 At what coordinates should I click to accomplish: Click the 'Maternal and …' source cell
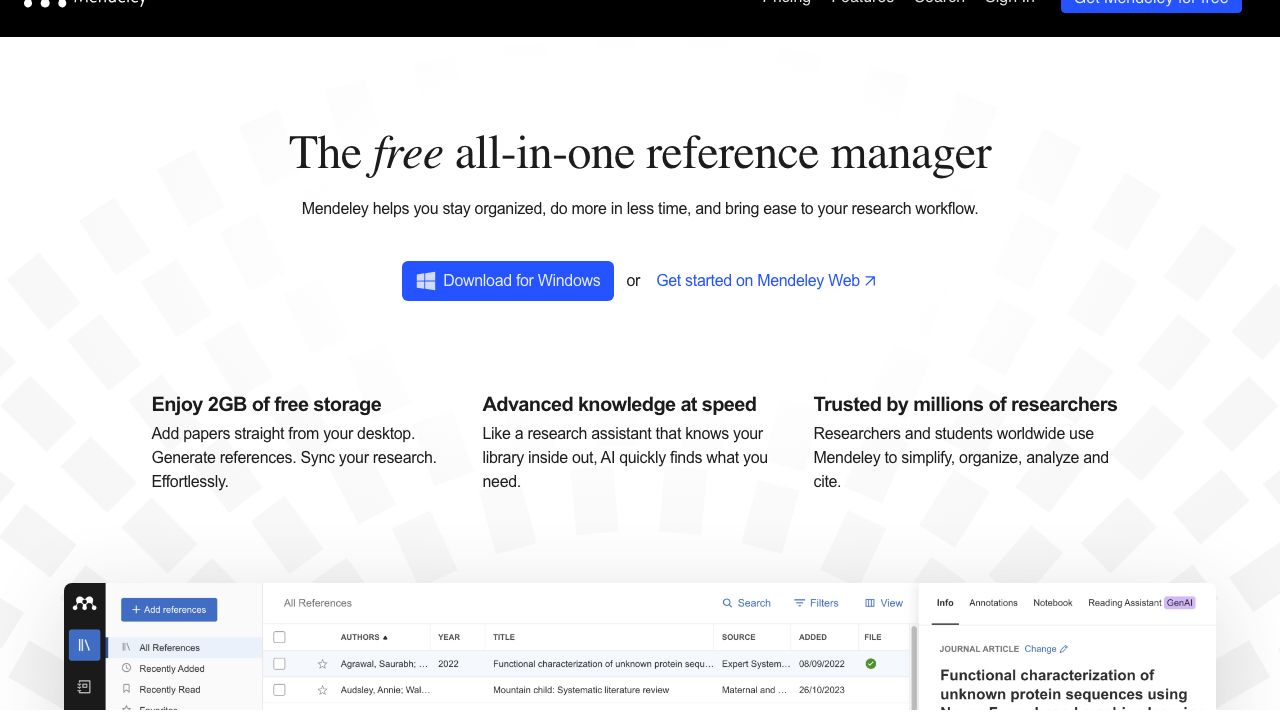[x=755, y=690]
